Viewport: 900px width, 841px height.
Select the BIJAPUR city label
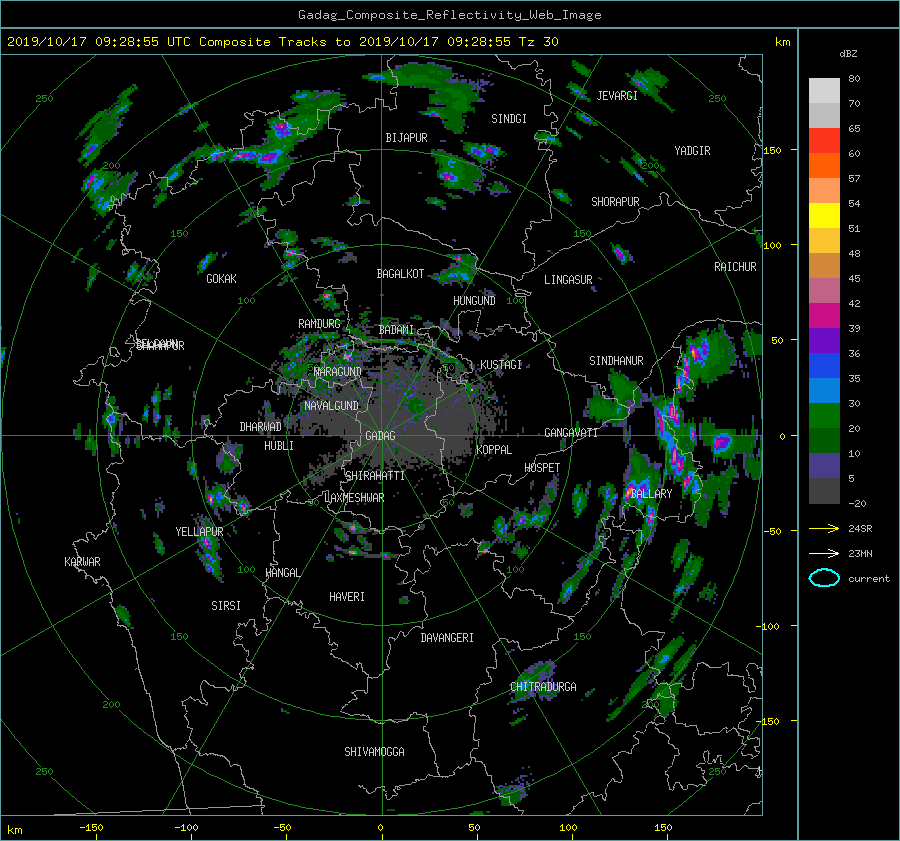(x=406, y=138)
